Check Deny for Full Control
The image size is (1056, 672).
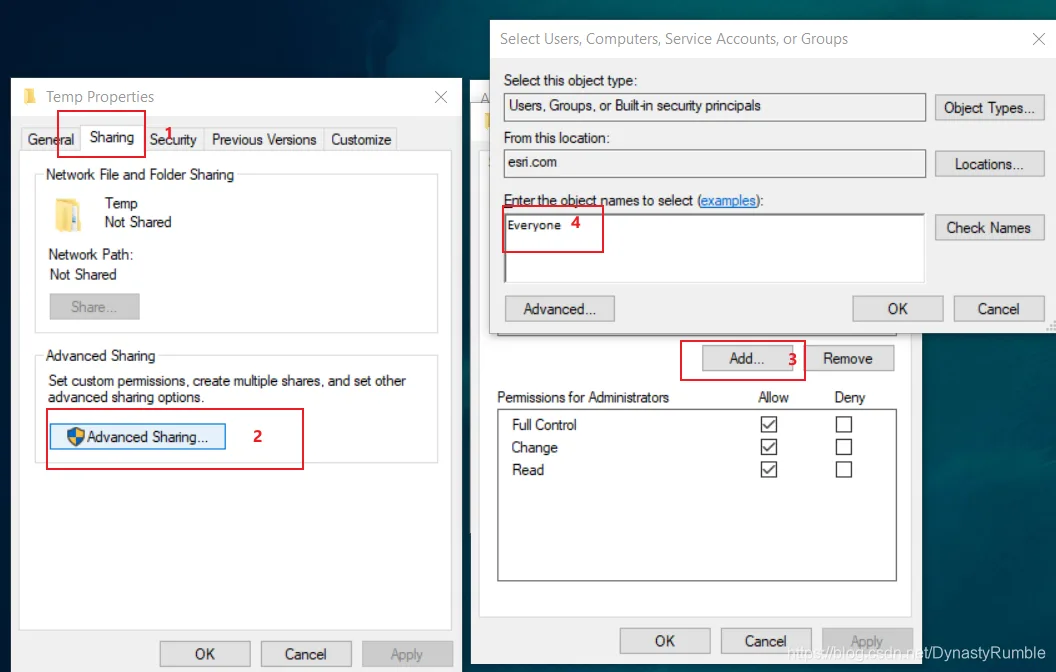click(x=844, y=424)
